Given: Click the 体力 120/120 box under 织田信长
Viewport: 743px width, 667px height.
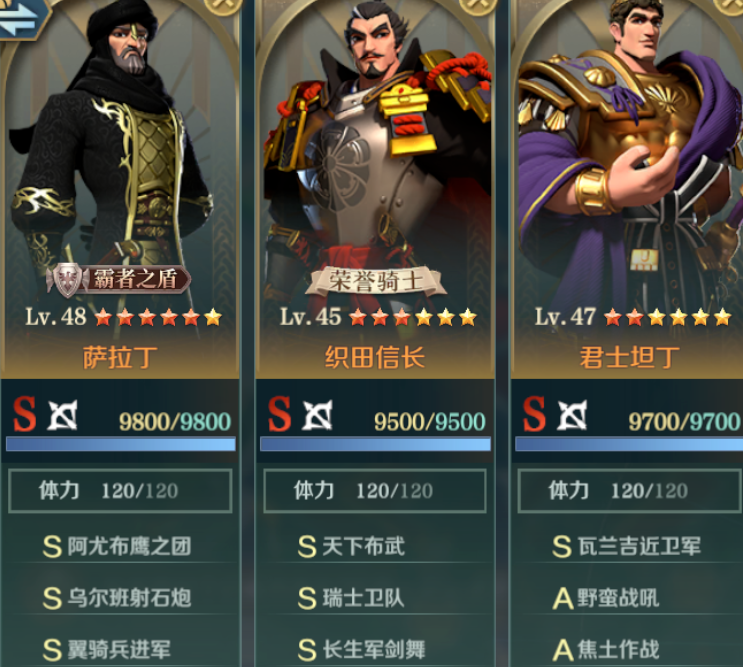Looking at the screenshot, I should pyautogui.click(x=375, y=491).
